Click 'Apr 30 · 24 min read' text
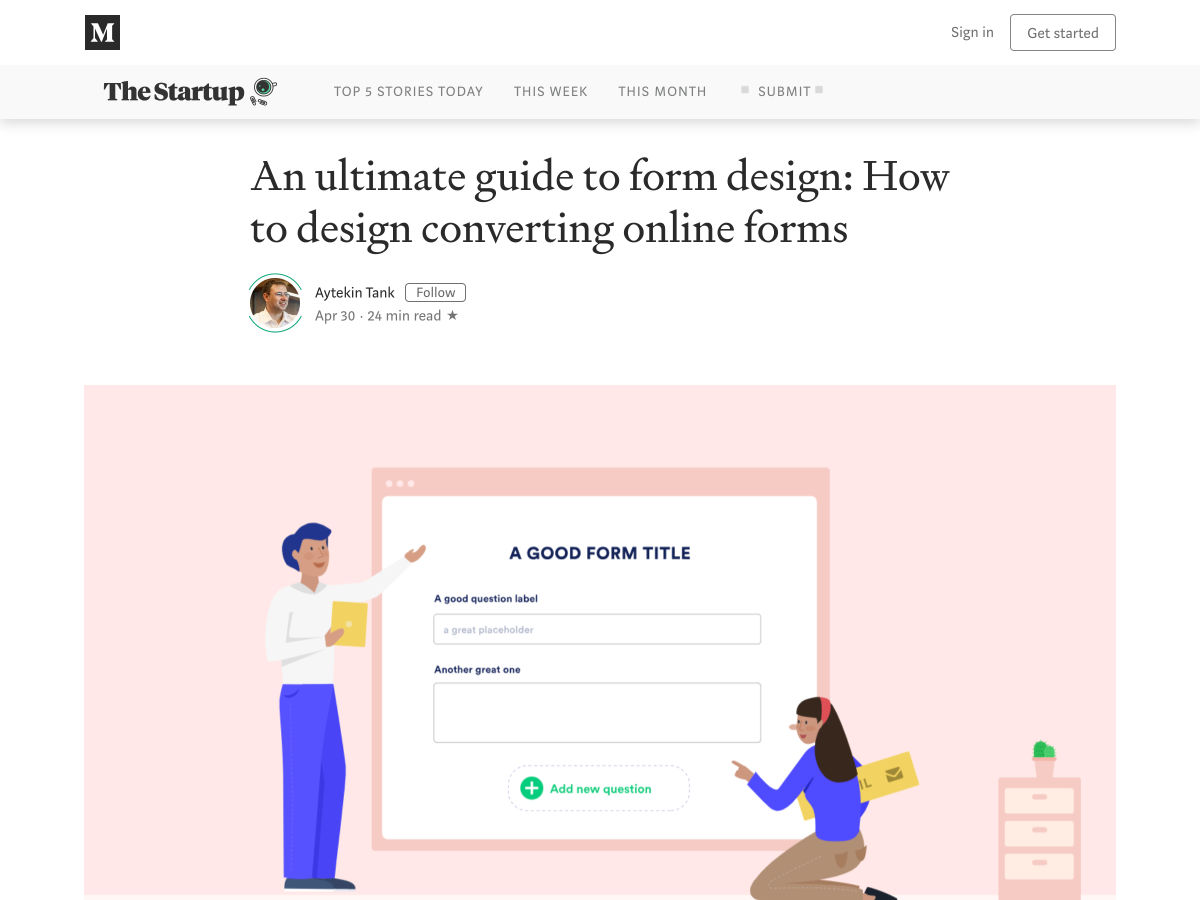The height and width of the screenshot is (900, 1200). pos(378,316)
